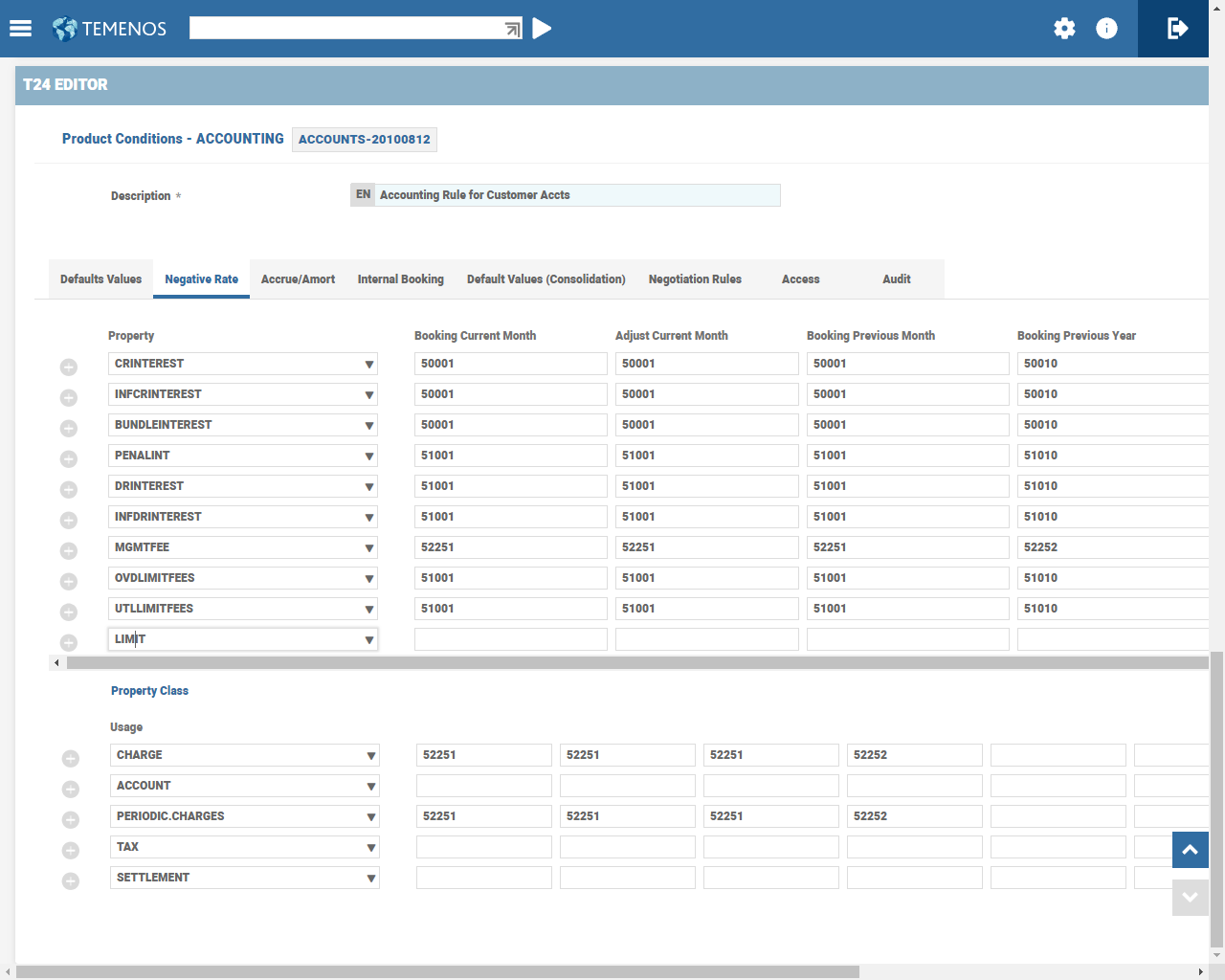Expand the PENALINT property dropdown
1225x980 pixels.
tap(368, 457)
